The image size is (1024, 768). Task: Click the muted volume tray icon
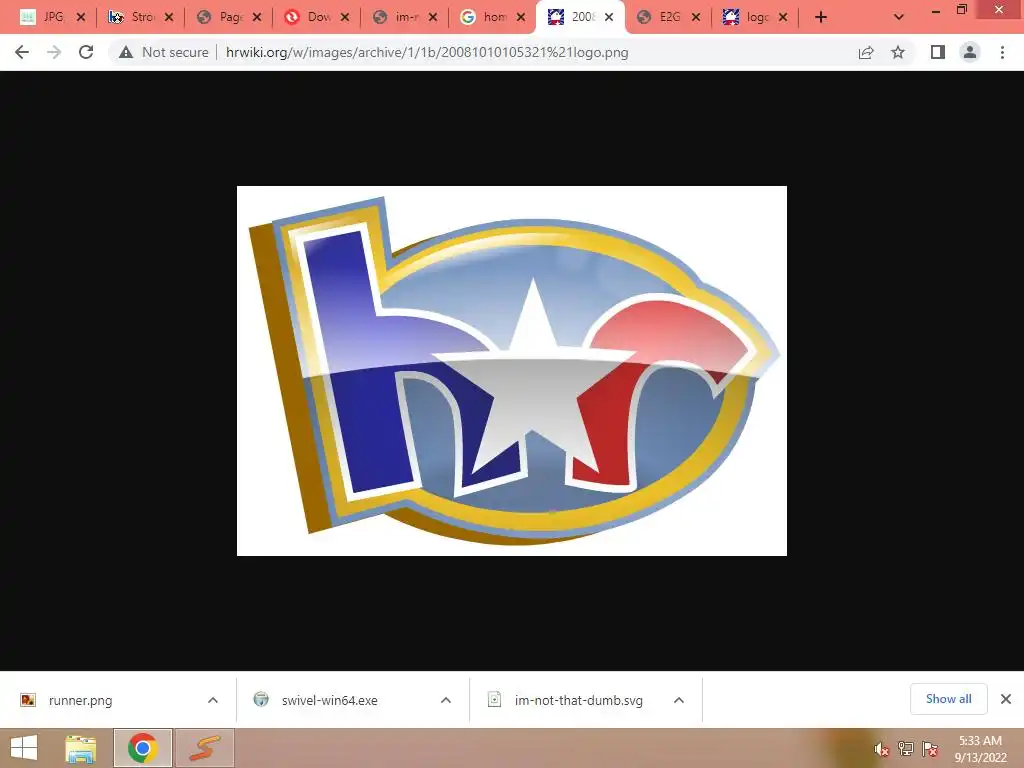882,750
